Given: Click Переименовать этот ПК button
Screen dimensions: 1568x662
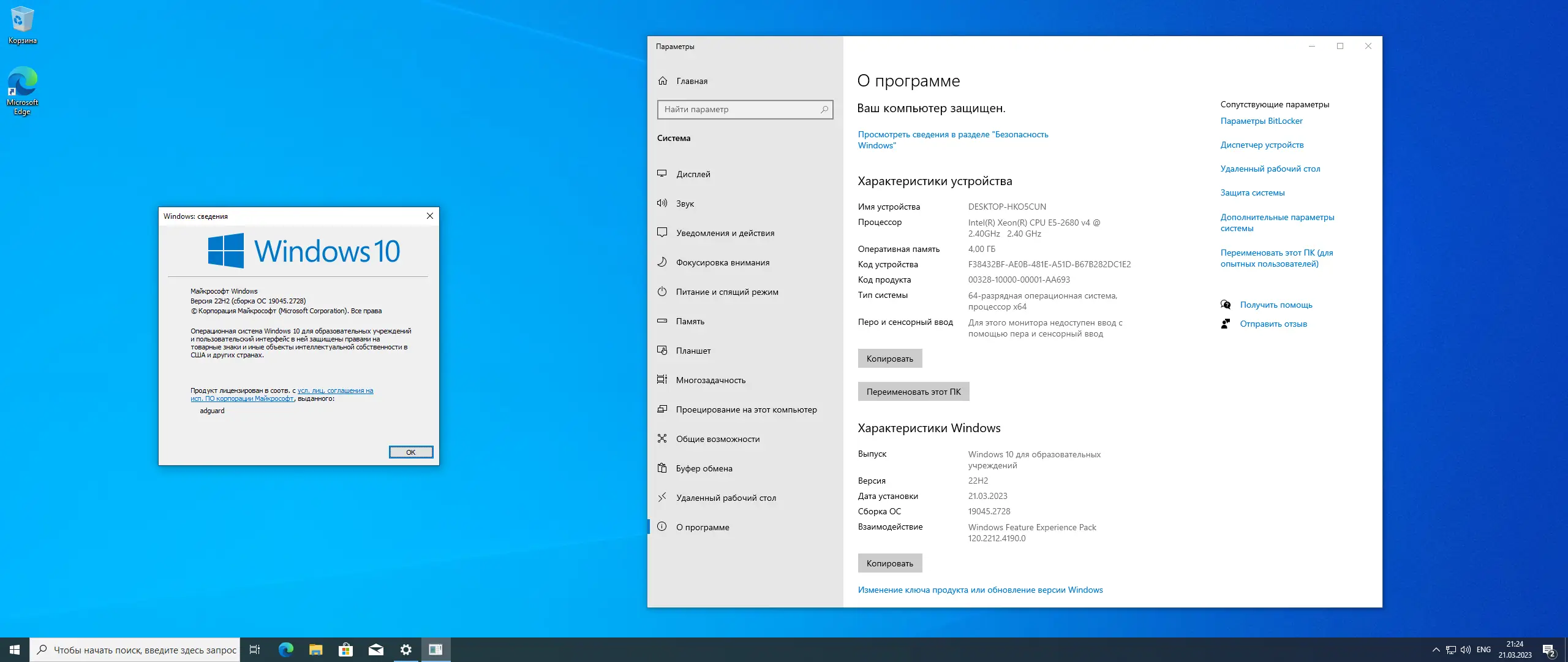Looking at the screenshot, I should (x=913, y=391).
